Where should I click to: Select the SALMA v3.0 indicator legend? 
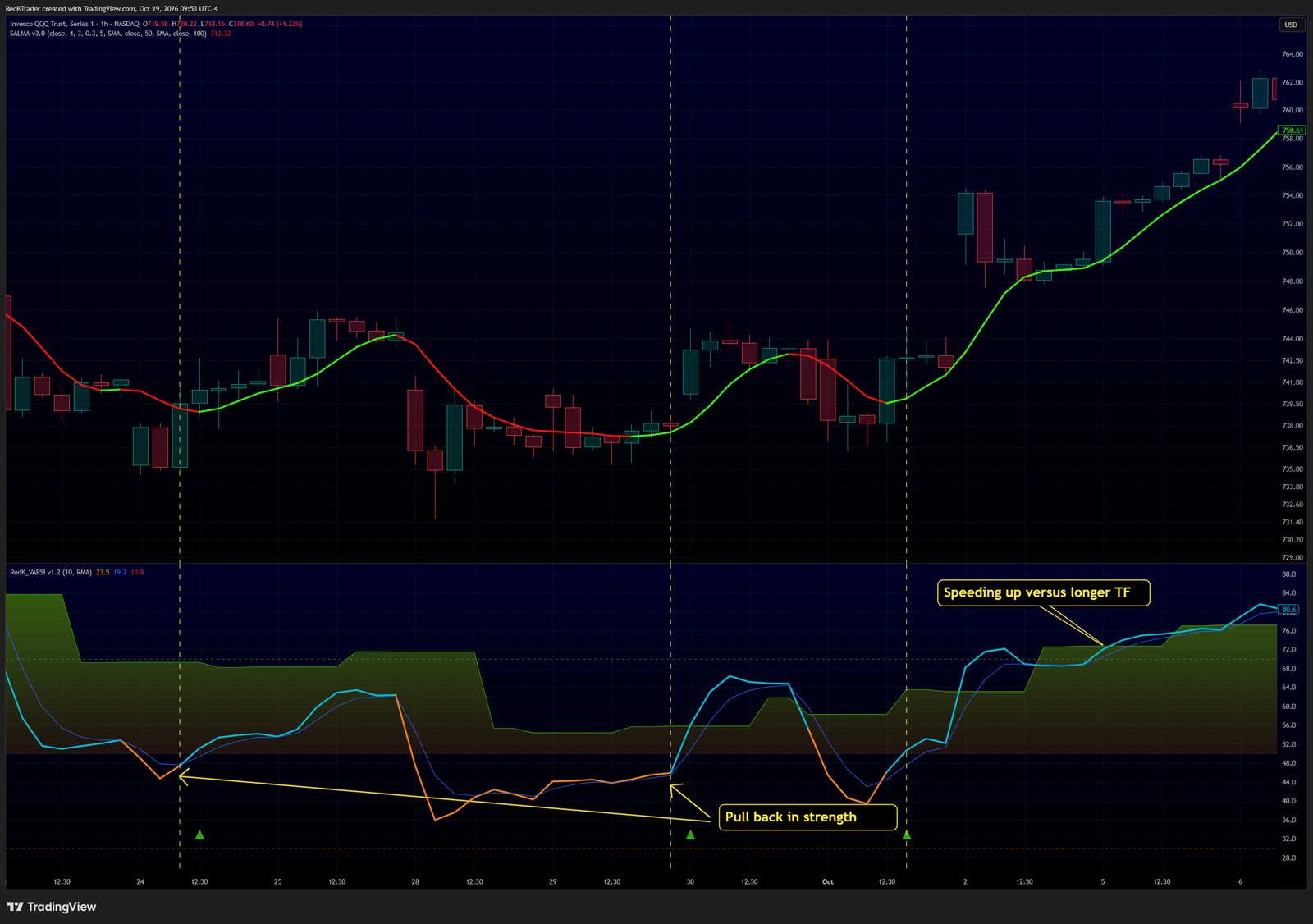[x=108, y=34]
